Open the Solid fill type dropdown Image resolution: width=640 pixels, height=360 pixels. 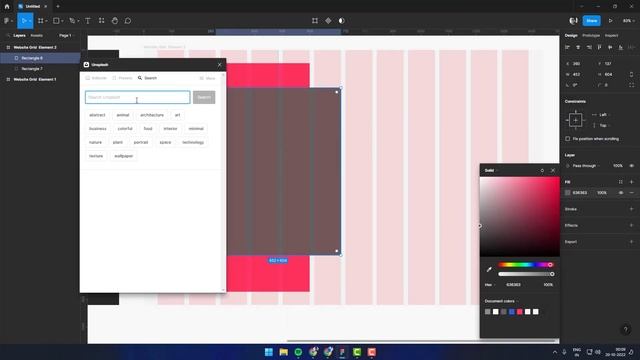tap(491, 170)
